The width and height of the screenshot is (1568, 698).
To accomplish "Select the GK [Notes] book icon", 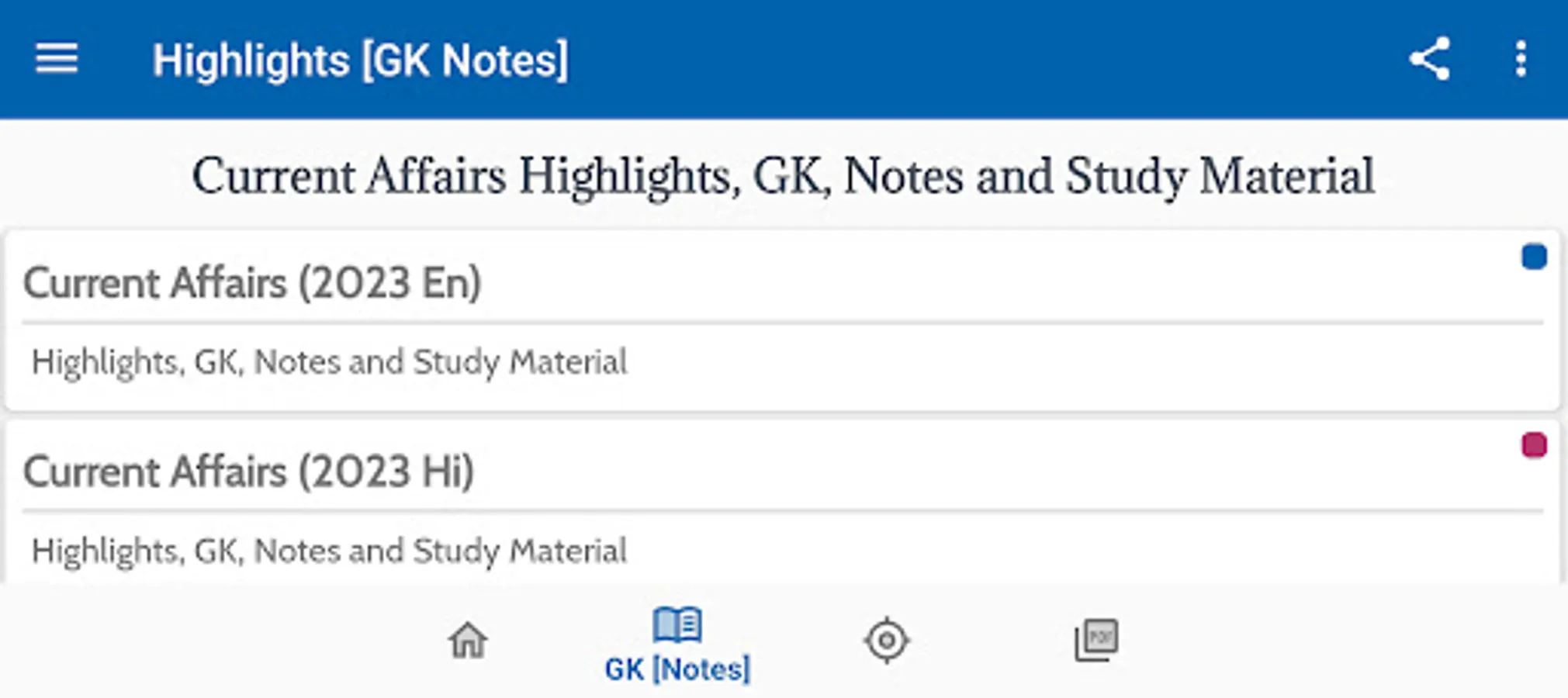I will (677, 625).
